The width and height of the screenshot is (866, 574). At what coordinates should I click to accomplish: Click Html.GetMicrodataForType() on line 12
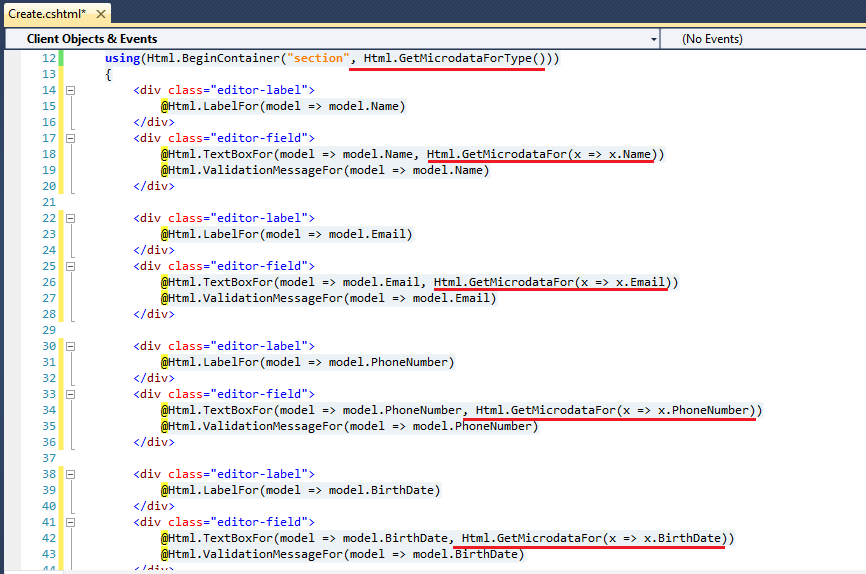[x=455, y=58]
